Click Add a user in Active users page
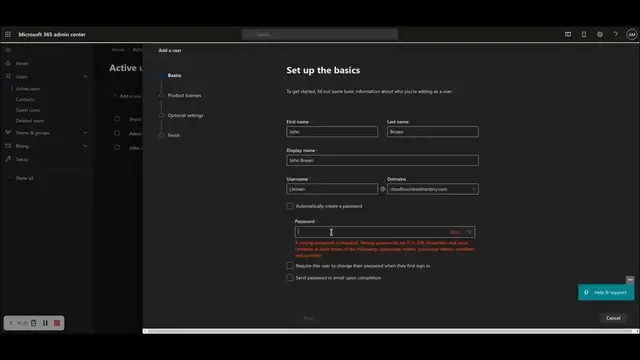This screenshot has width=640, height=360. tap(128, 96)
